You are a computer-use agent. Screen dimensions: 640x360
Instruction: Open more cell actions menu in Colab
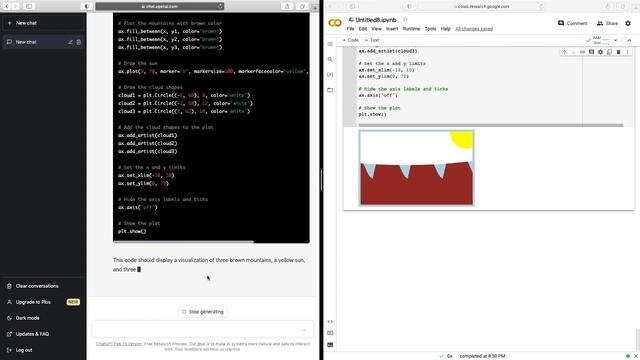coord(627,52)
